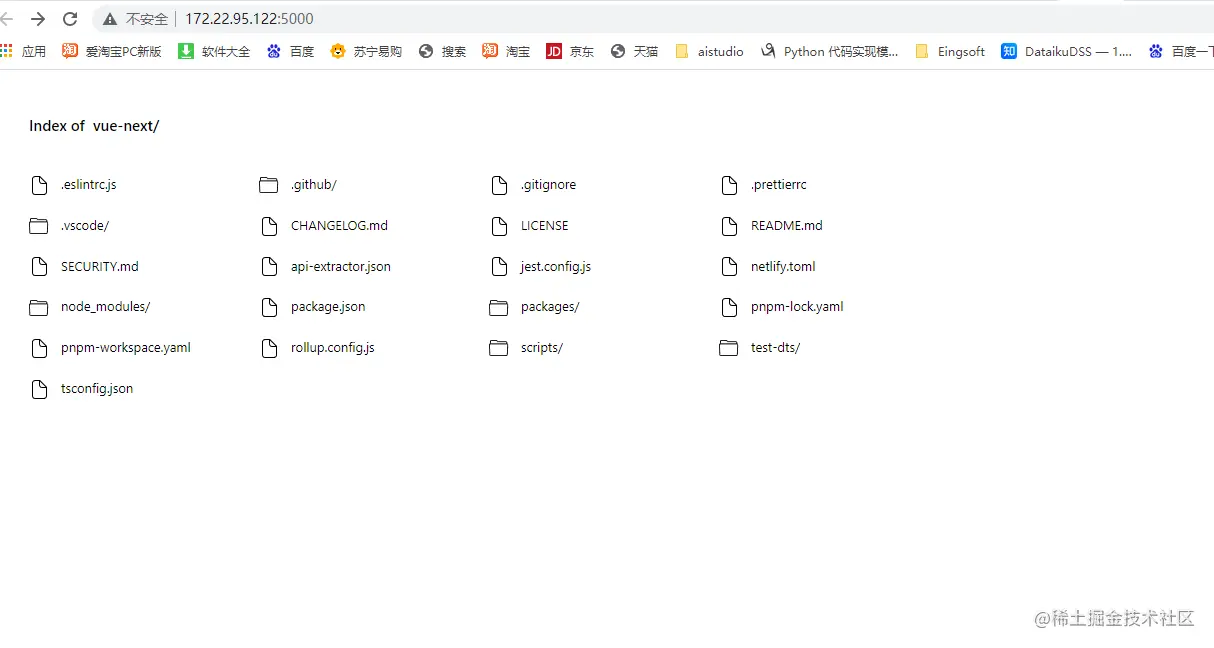Open the .gitignore file link

point(548,185)
